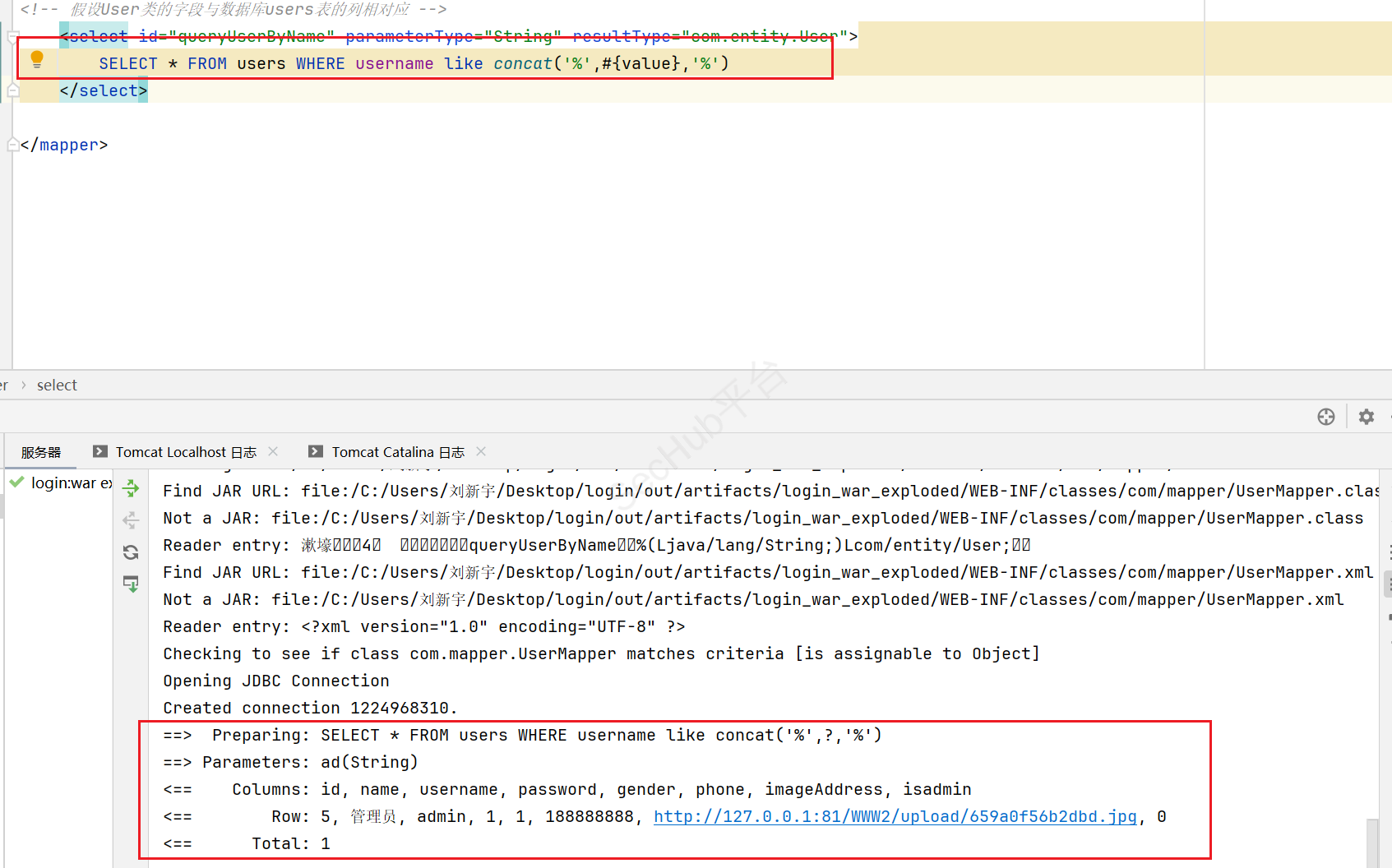1392x868 pixels.
Task: Click the scroll-to-end icon with green arrow
Action: click(131, 584)
